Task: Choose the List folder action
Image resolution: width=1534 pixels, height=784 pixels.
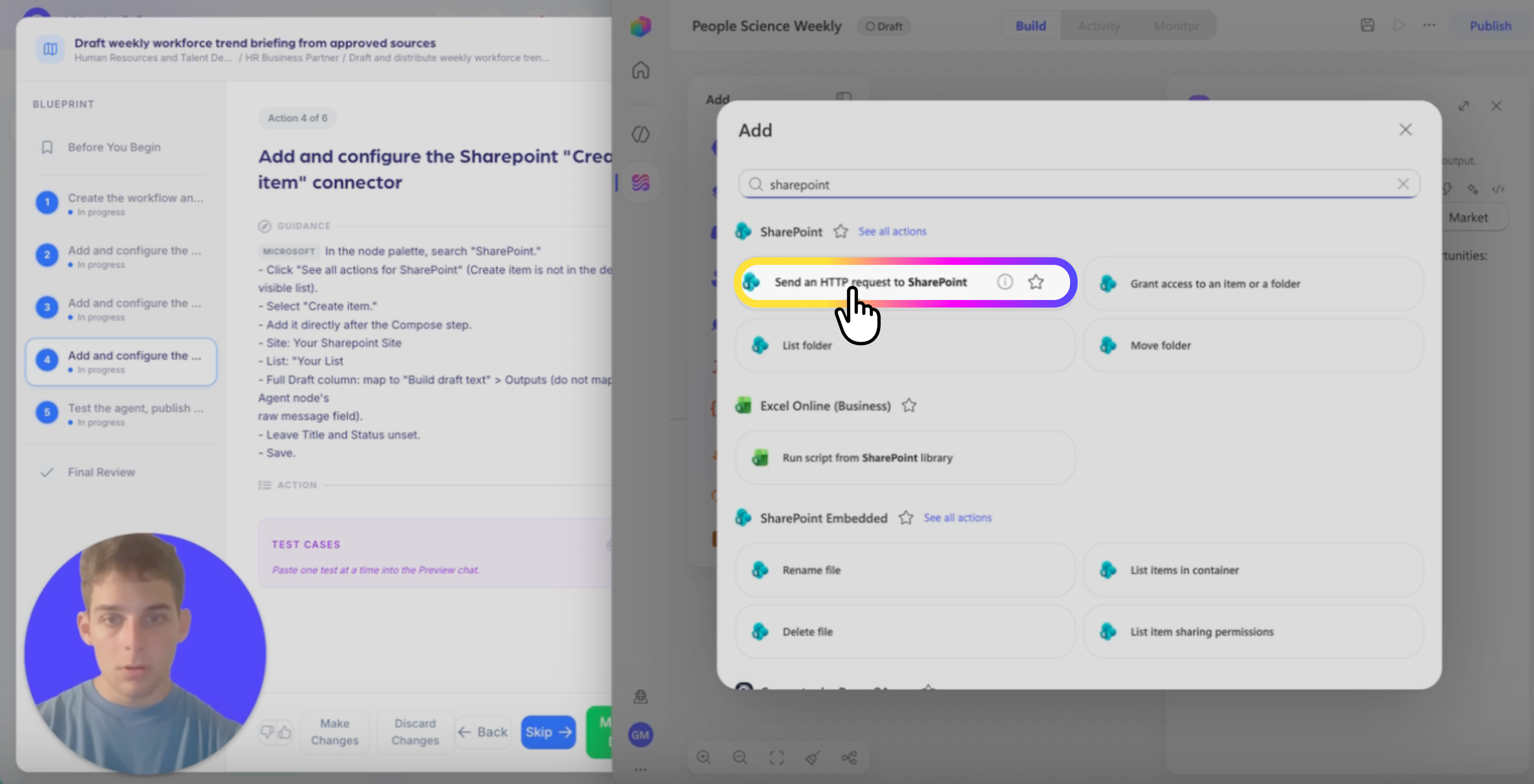Action: pos(905,345)
